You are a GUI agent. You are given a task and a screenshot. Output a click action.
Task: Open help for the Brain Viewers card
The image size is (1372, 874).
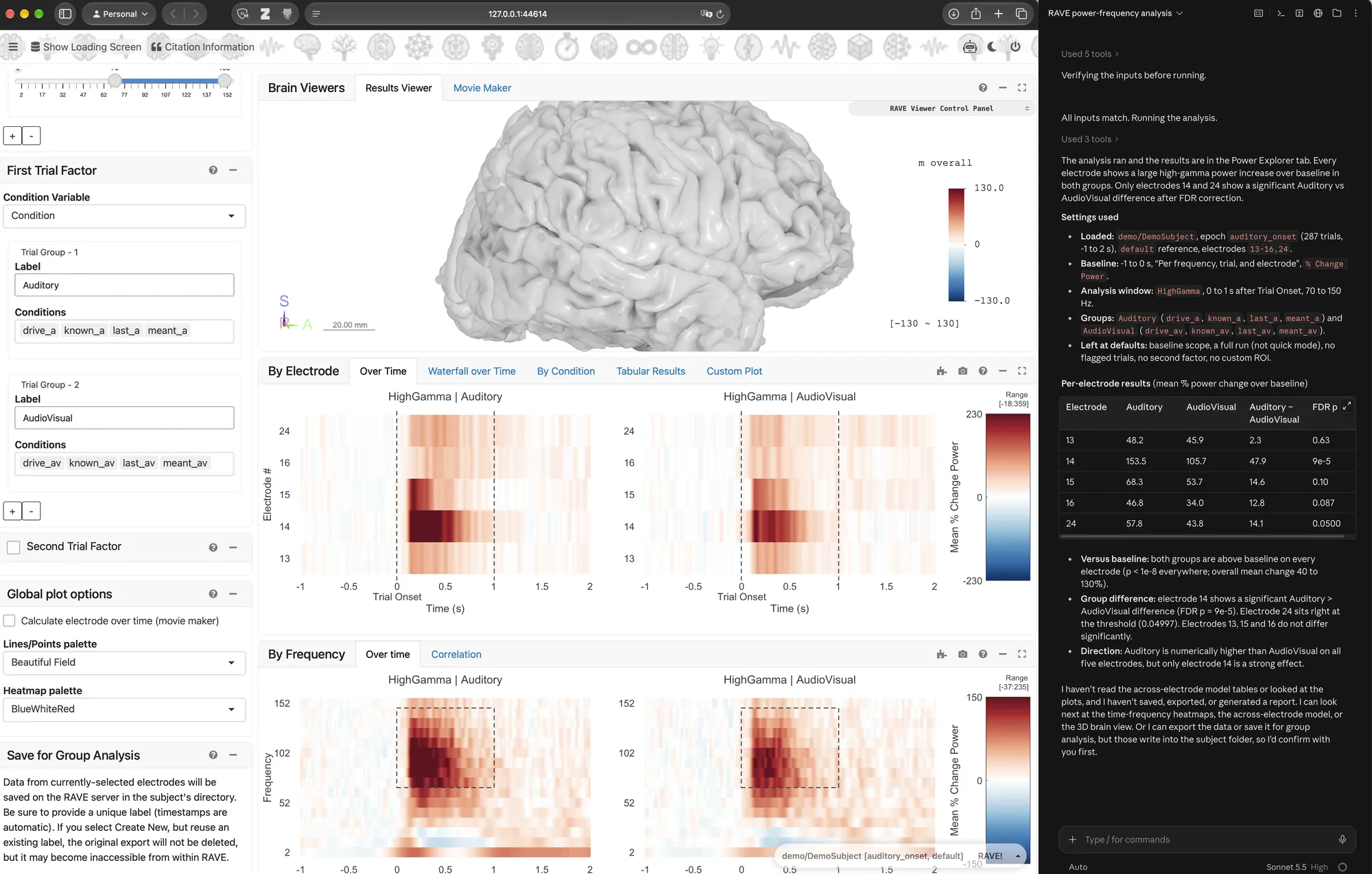point(982,88)
